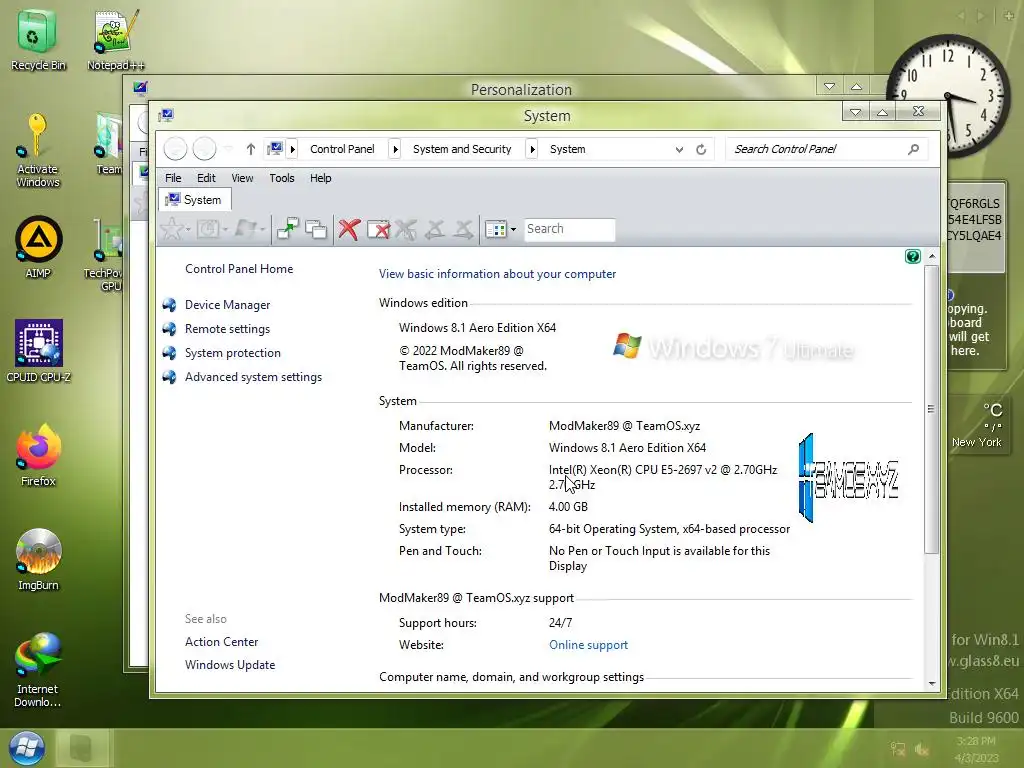Open the address bar history dropdown
This screenshot has width=1024, height=768.
click(x=679, y=150)
